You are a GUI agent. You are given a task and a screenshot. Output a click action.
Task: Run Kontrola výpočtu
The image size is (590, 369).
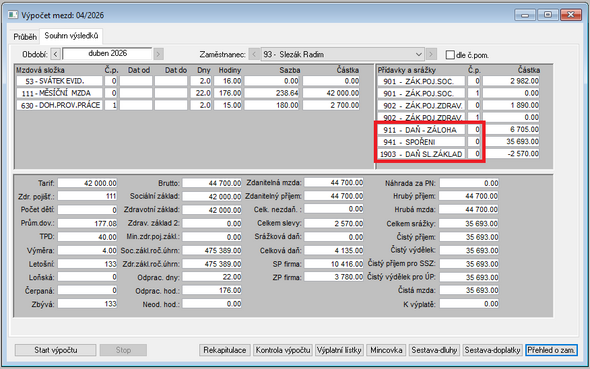283,350
